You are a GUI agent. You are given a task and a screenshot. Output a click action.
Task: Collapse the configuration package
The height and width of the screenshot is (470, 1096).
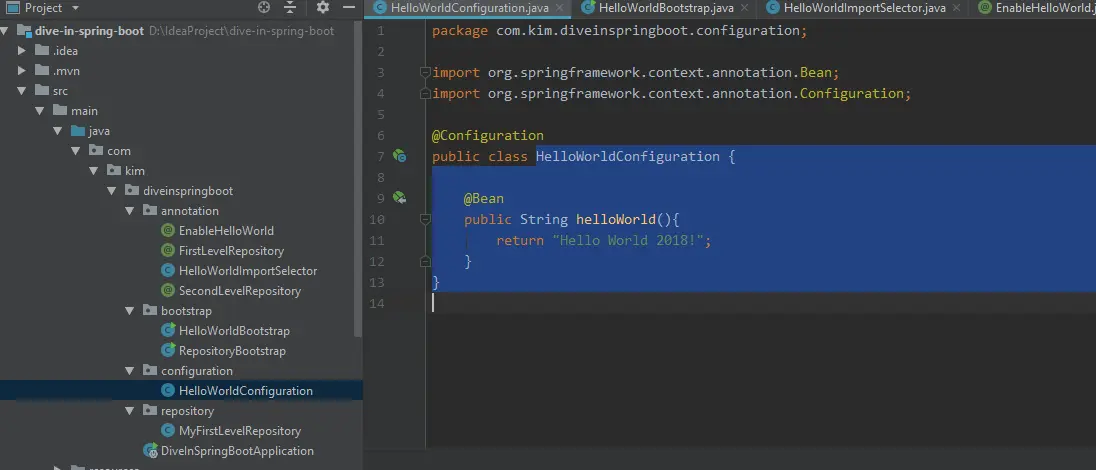coord(129,371)
